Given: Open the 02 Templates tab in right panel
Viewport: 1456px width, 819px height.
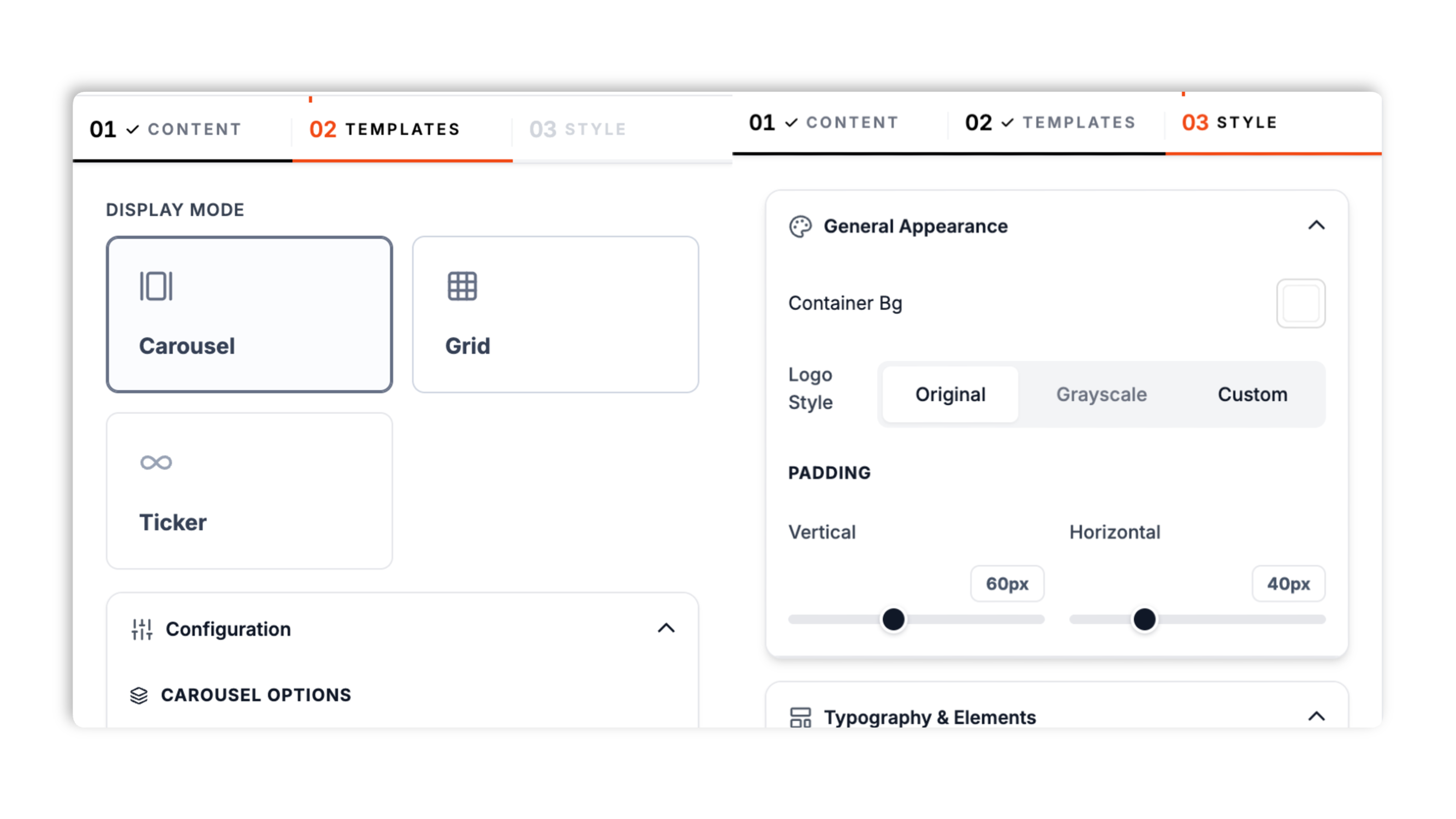Looking at the screenshot, I should (x=1056, y=123).
